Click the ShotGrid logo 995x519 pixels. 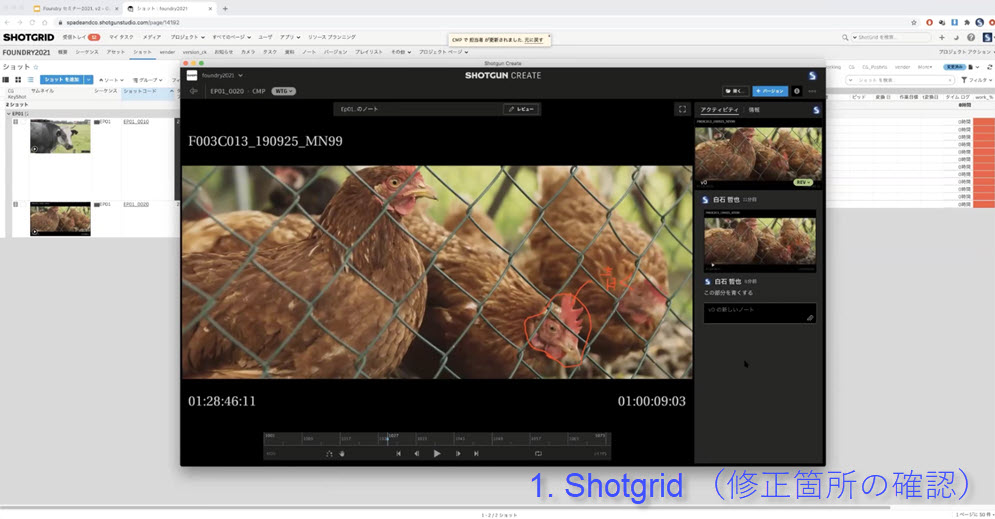pyautogui.click(x=29, y=37)
